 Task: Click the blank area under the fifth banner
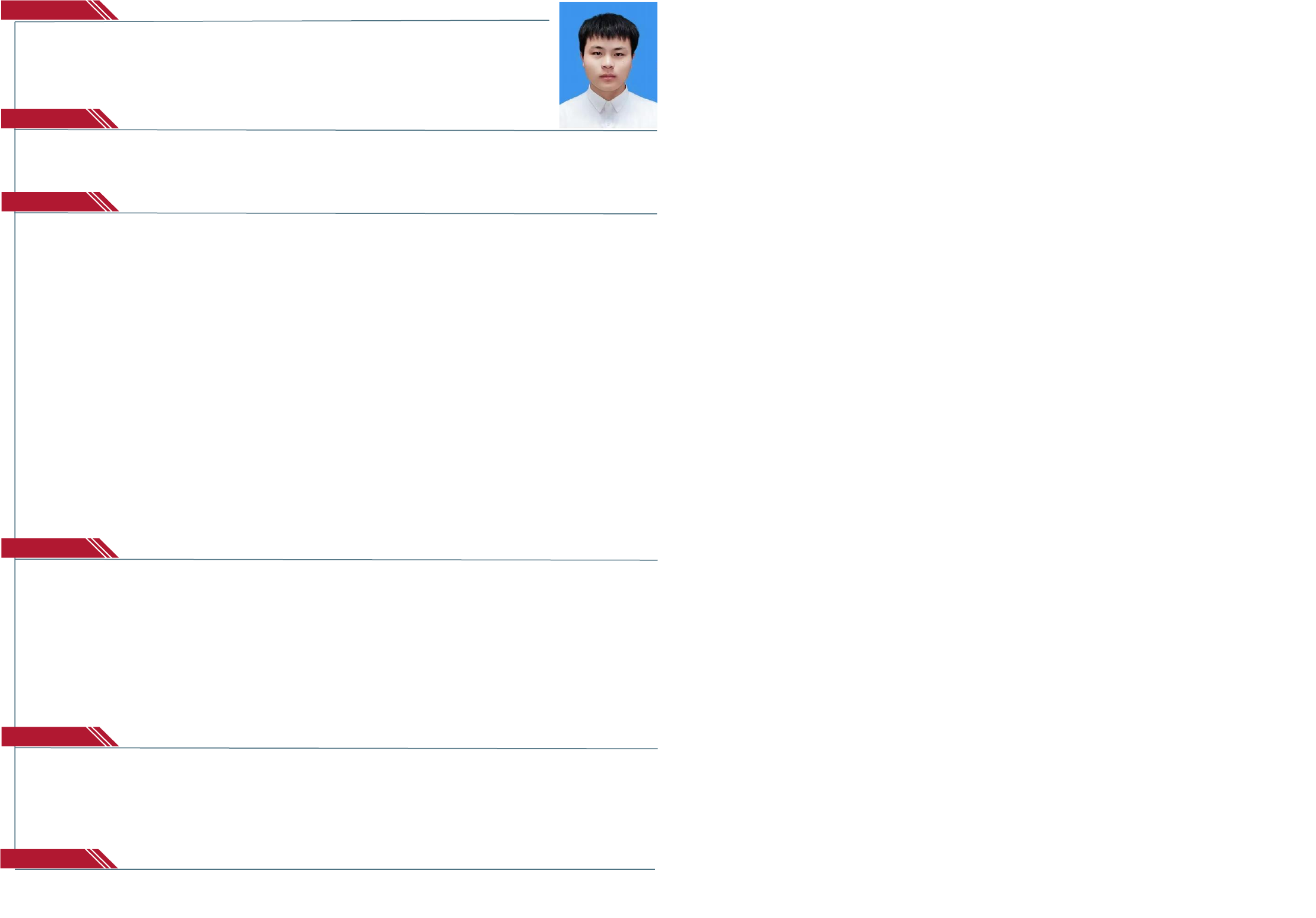click(333, 798)
